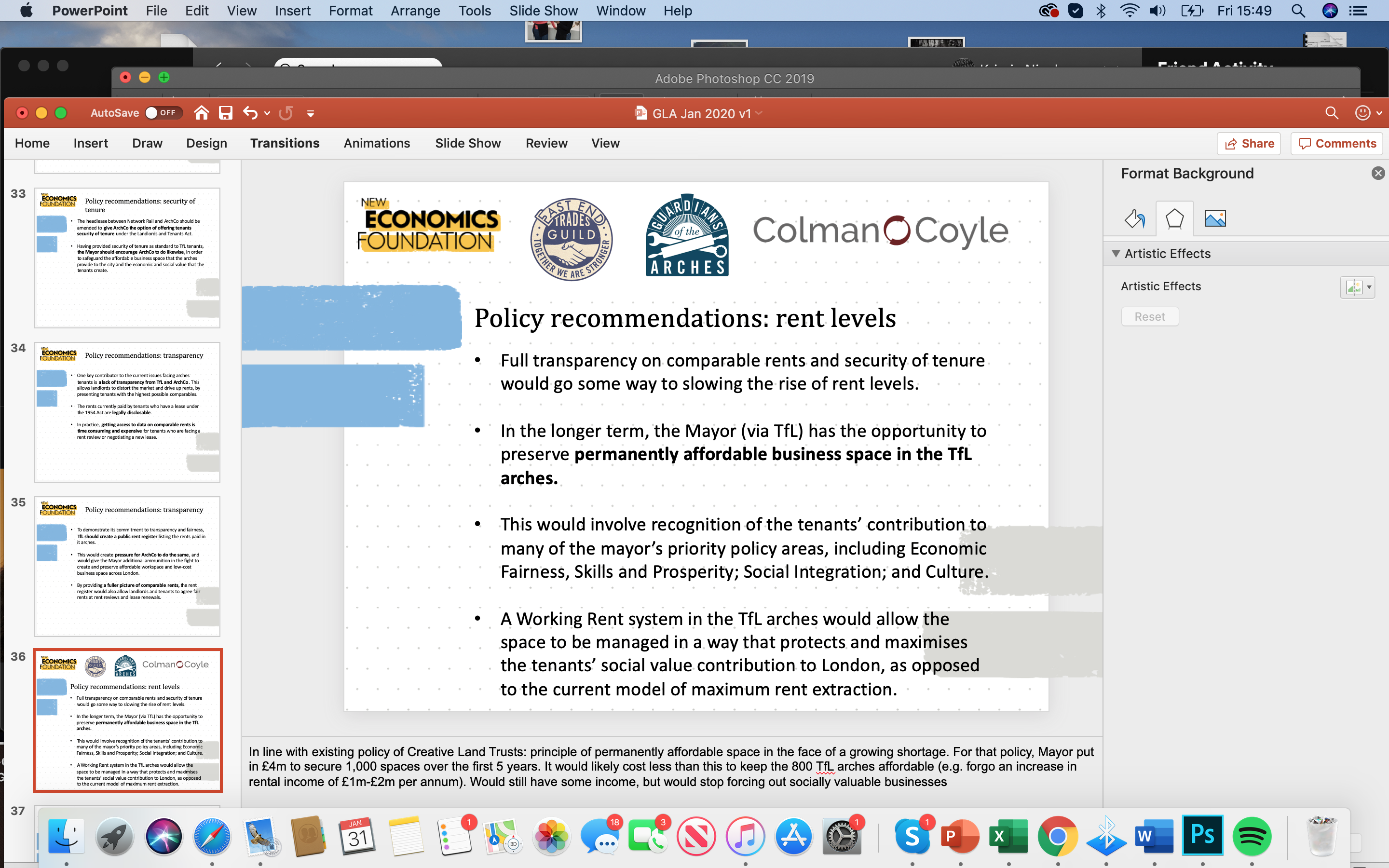Click the Redo icon in title bar
Viewport: 1389px width, 868px height.
tap(286, 113)
